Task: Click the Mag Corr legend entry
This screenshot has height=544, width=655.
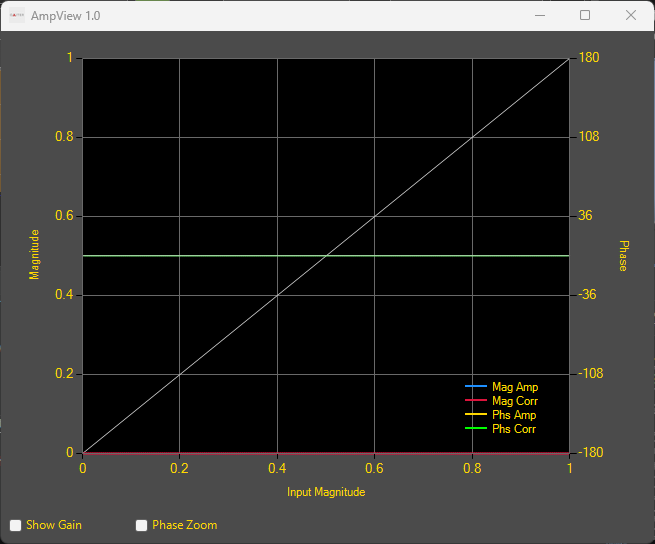Action: click(x=501, y=401)
